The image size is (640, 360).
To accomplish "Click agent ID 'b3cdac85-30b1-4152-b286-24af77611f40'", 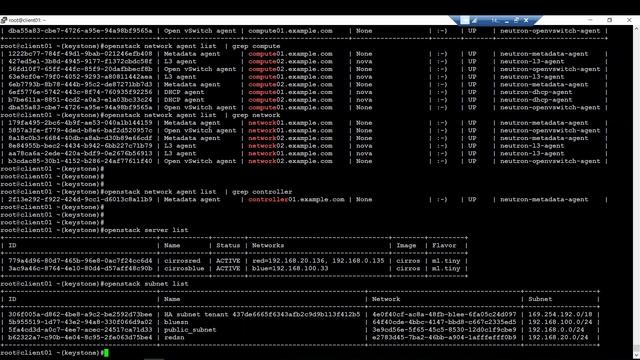I will 80,161.
